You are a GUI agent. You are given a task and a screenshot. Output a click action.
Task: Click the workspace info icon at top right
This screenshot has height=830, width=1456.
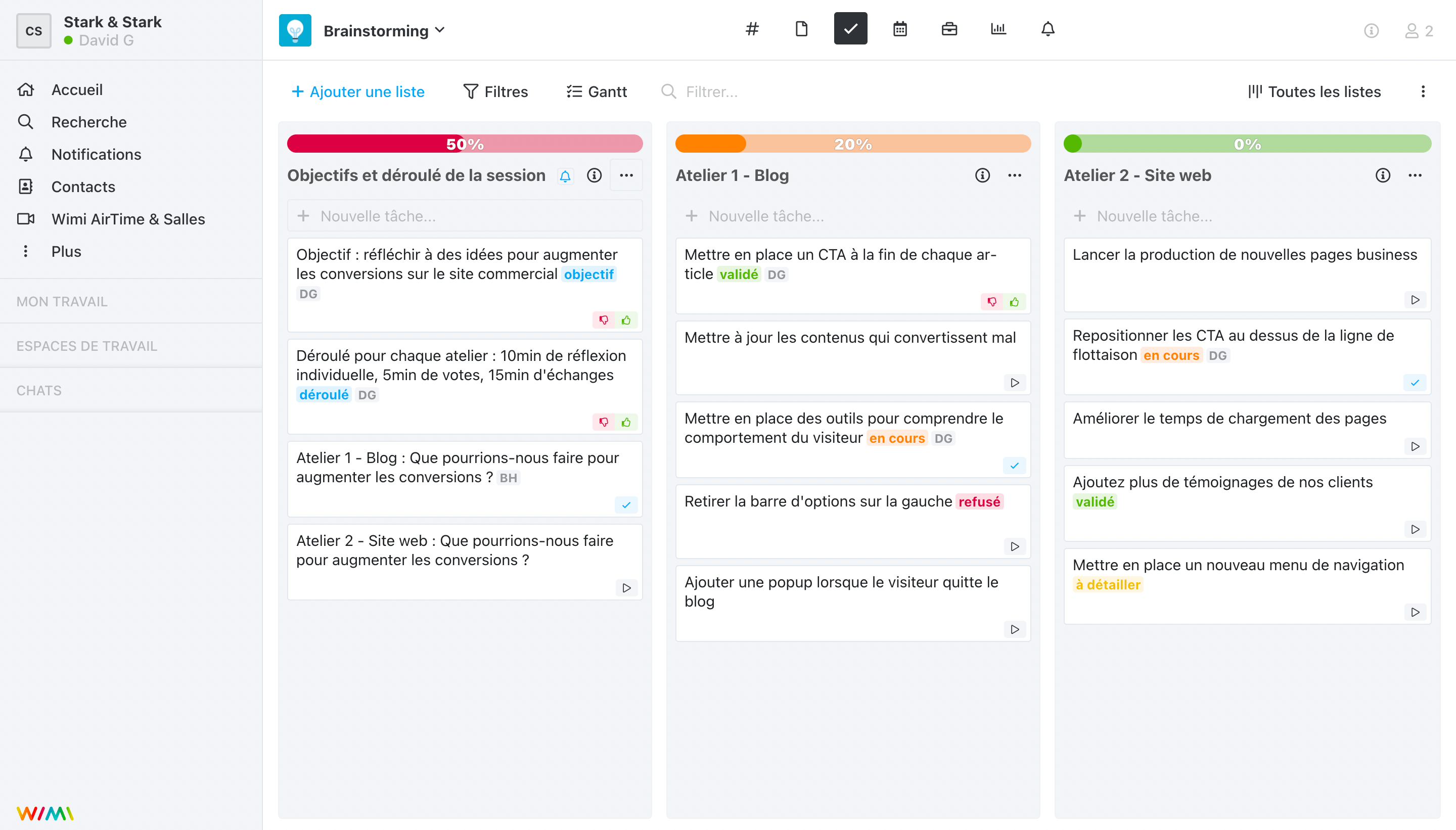click(x=1371, y=31)
